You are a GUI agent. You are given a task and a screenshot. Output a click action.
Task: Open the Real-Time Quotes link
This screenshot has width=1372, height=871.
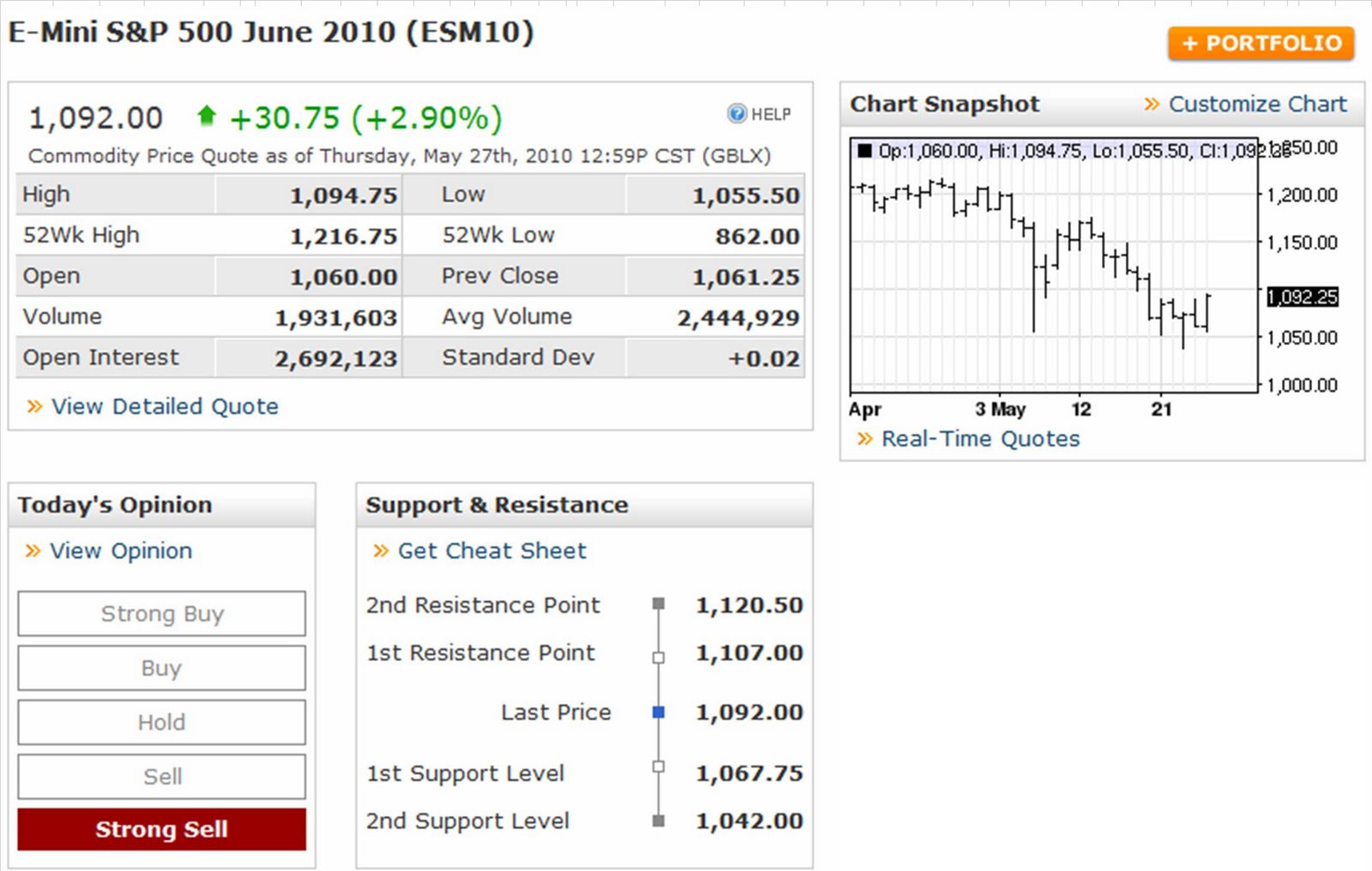[x=981, y=439]
